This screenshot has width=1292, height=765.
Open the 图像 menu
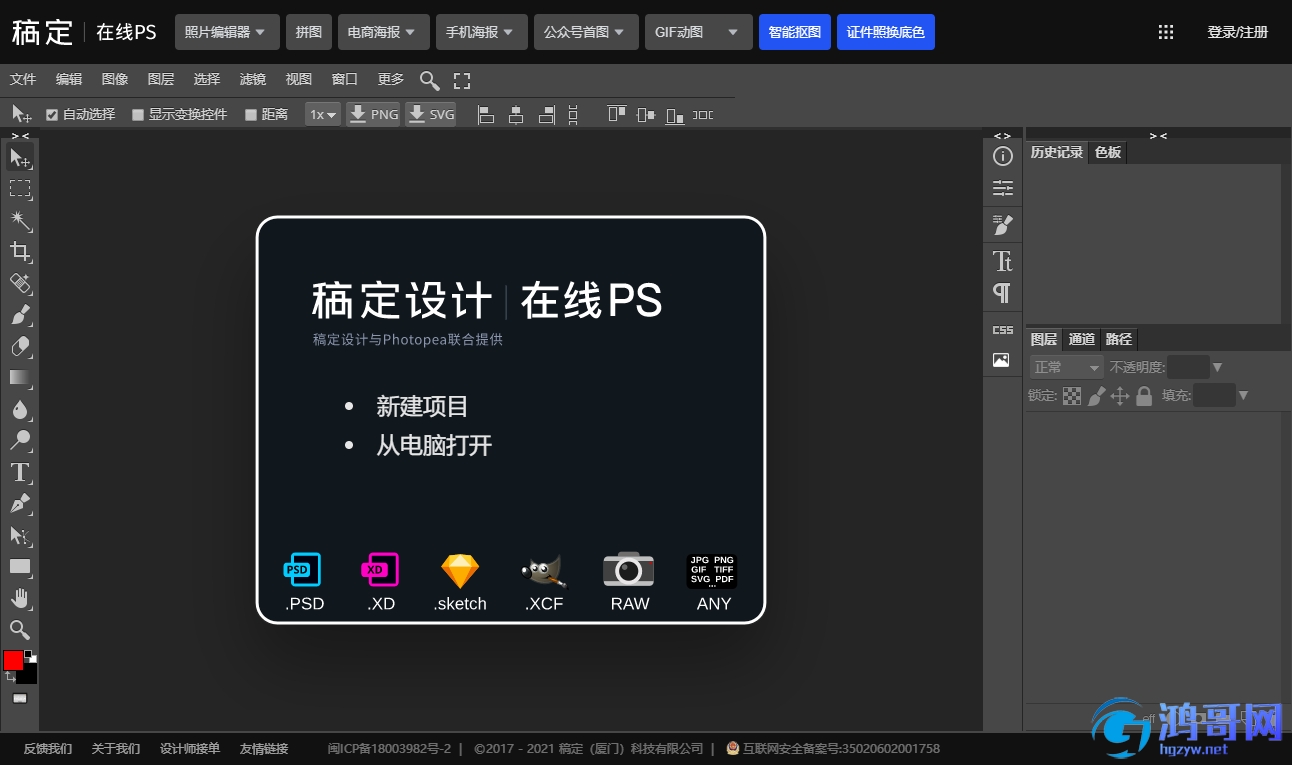115,80
